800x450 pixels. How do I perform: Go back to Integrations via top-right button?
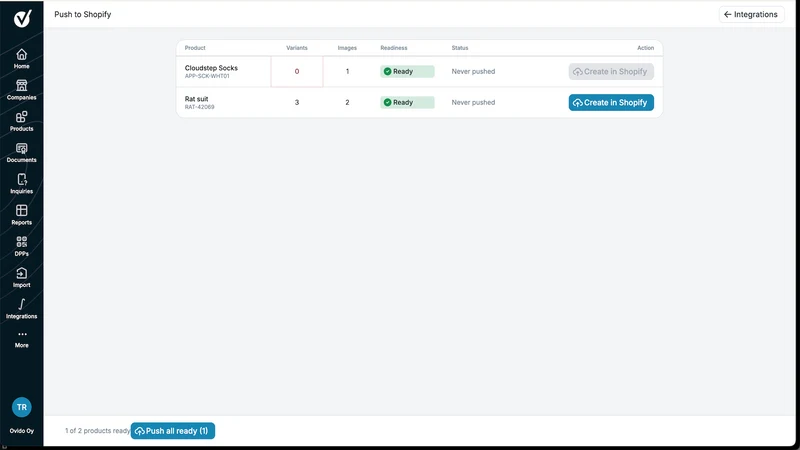751,14
